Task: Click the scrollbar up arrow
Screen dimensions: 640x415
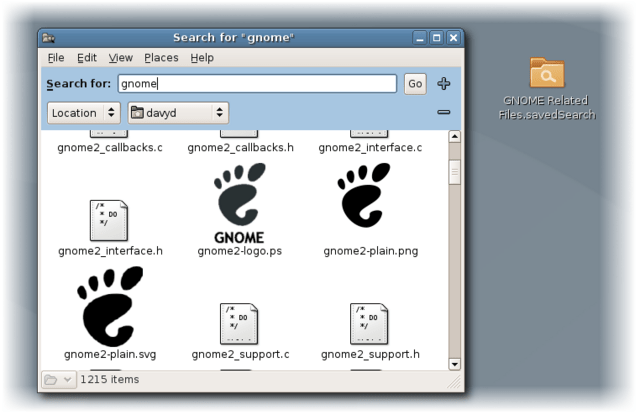Action: (455, 136)
